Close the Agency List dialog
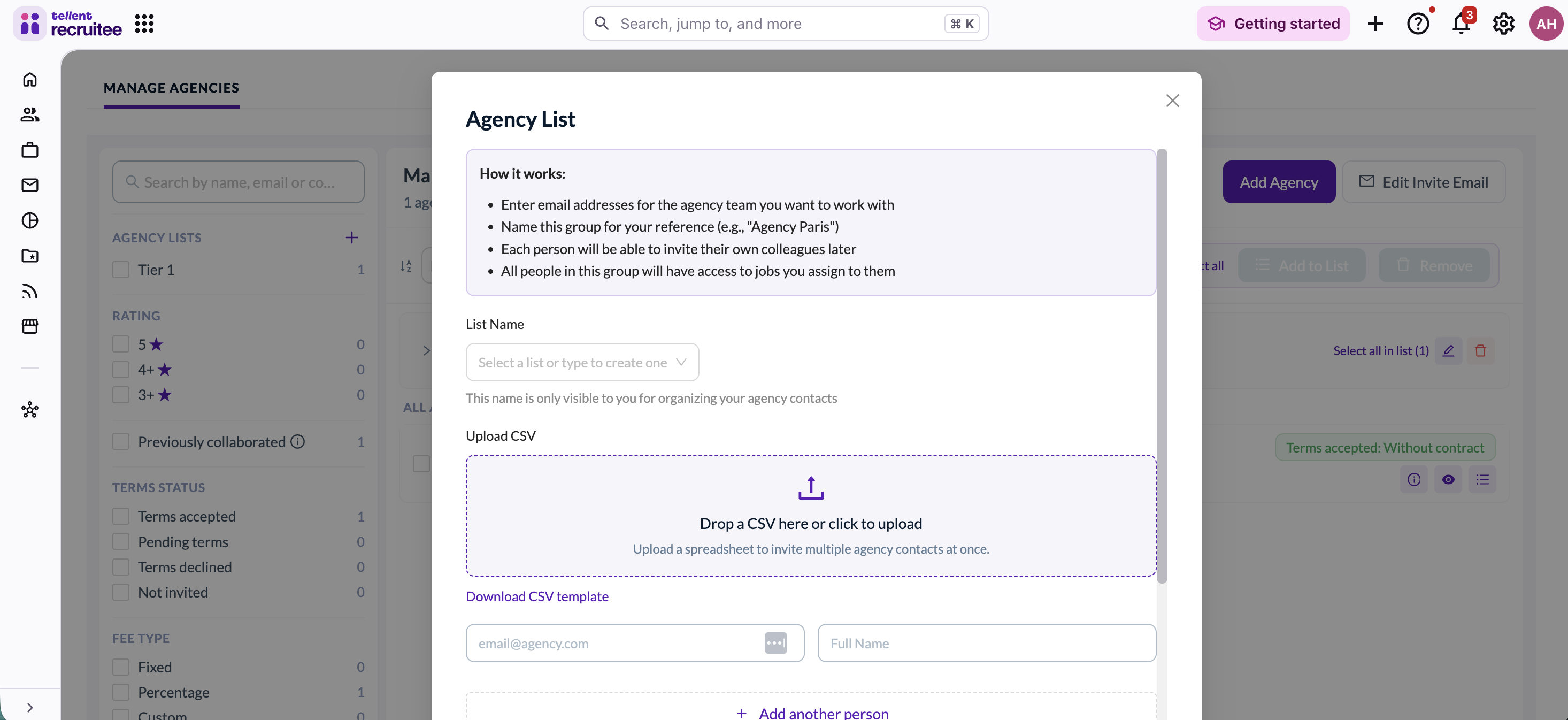This screenshot has height=720, width=1568. [1172, 101]
